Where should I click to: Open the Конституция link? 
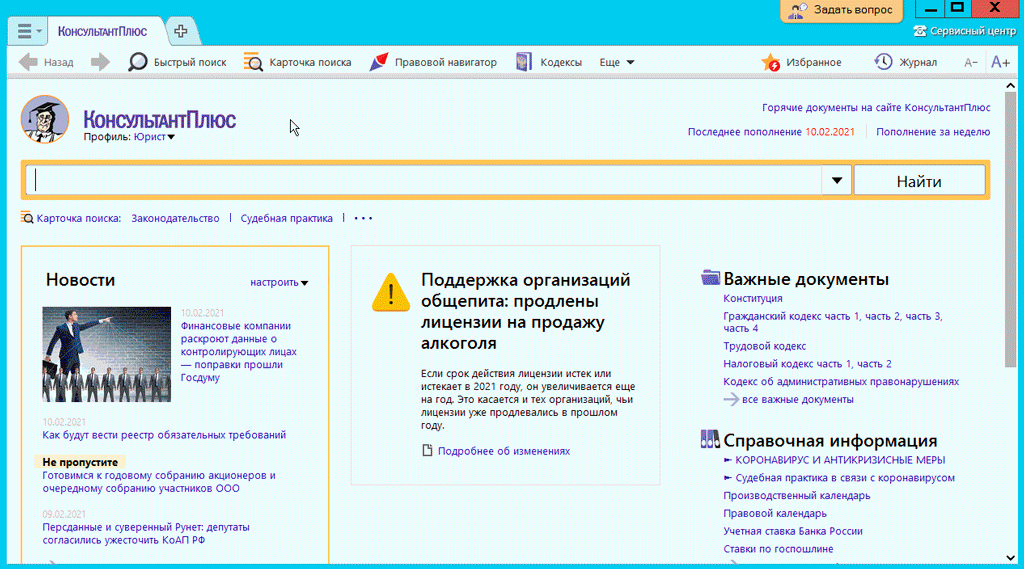[752, 298]
